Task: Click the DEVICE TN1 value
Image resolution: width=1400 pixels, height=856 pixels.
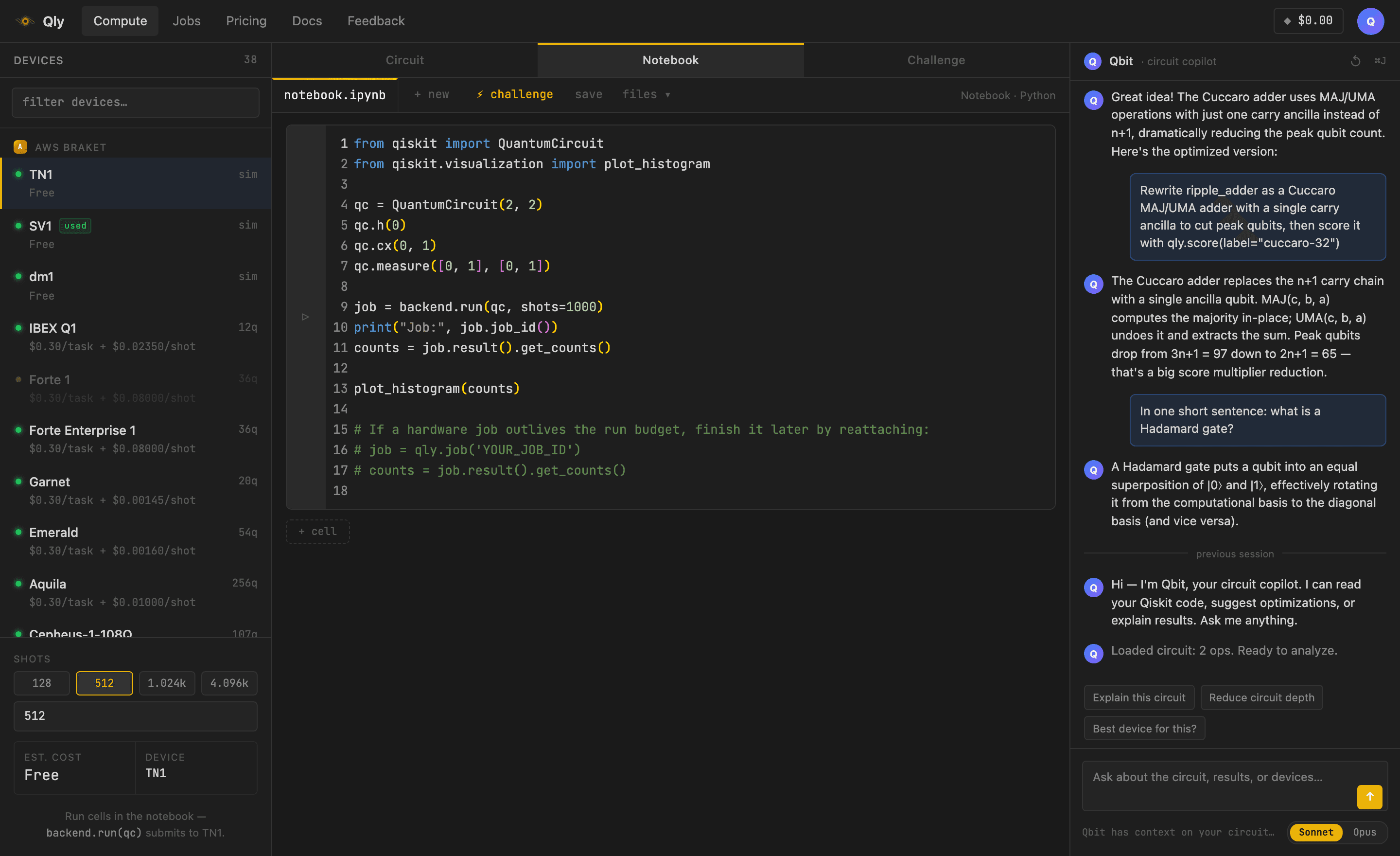Action: [x=156, y=773]
